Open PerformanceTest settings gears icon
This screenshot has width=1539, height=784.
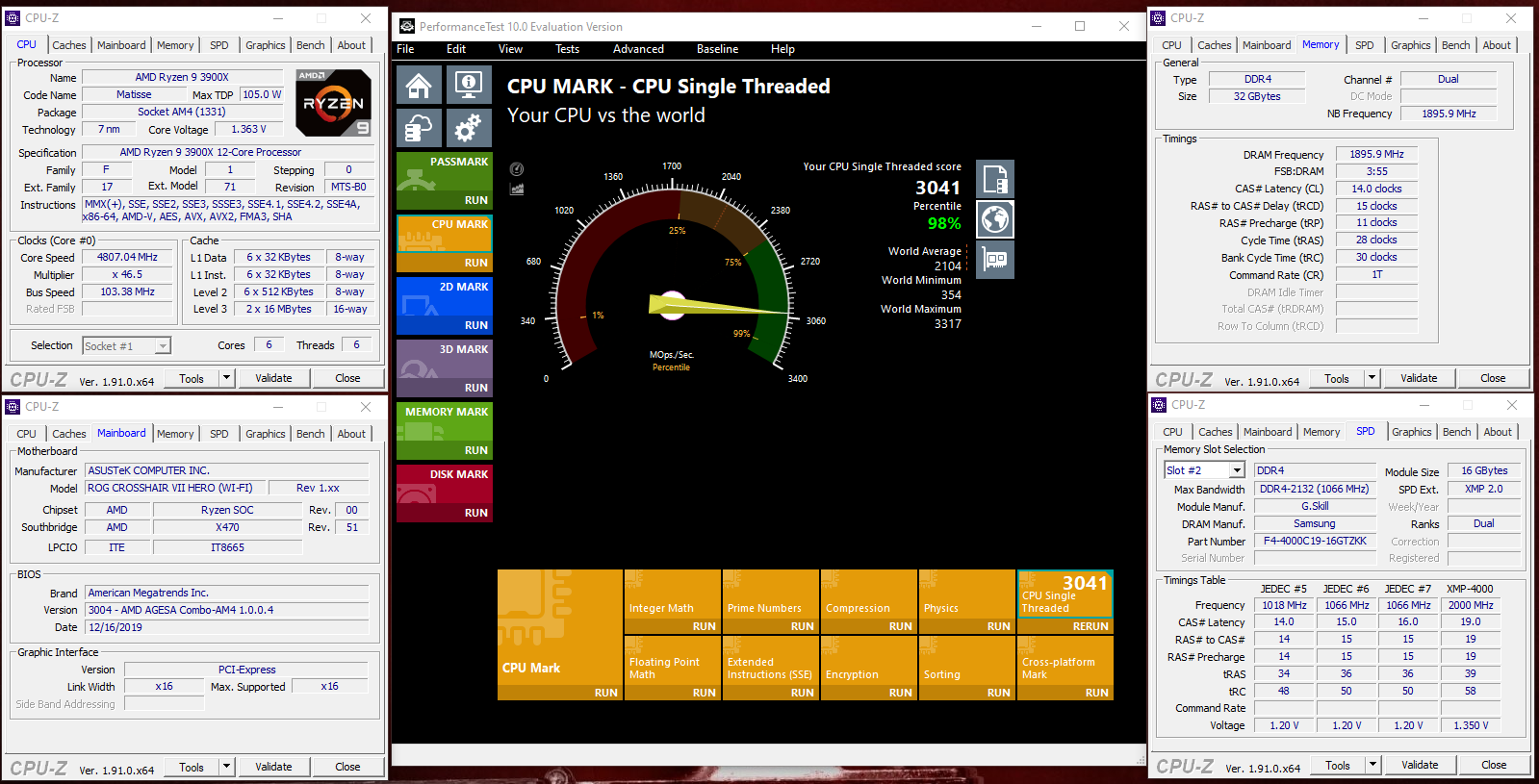tap(469, 128)
